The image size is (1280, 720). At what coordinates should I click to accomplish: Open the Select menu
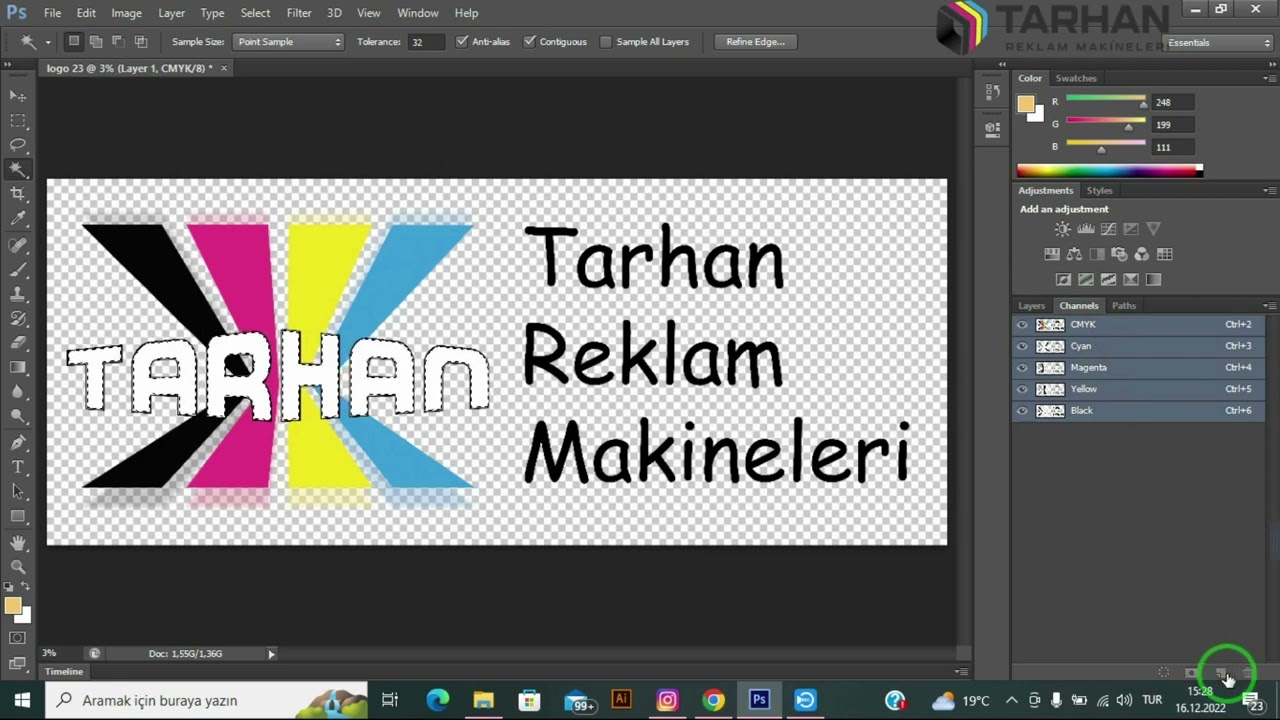(255, 13)
